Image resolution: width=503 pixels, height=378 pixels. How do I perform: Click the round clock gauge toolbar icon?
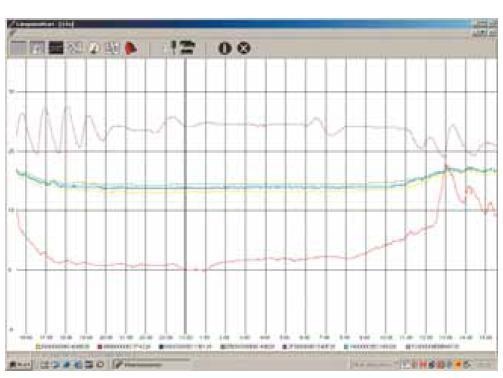click(94, 48)
